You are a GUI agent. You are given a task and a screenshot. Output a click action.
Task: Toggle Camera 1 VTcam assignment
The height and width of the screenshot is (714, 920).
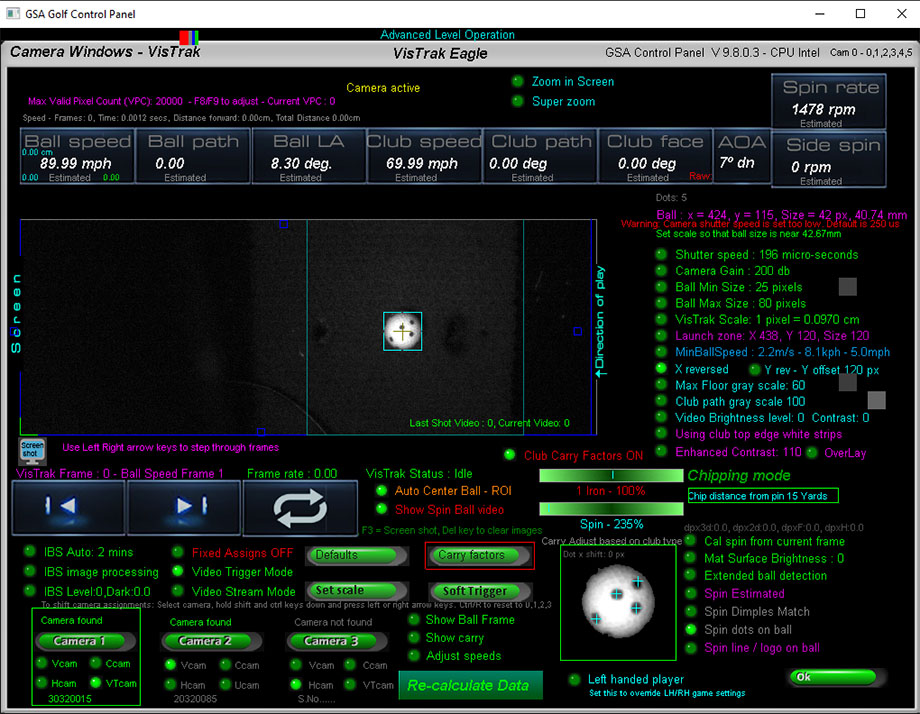(96, 683)
